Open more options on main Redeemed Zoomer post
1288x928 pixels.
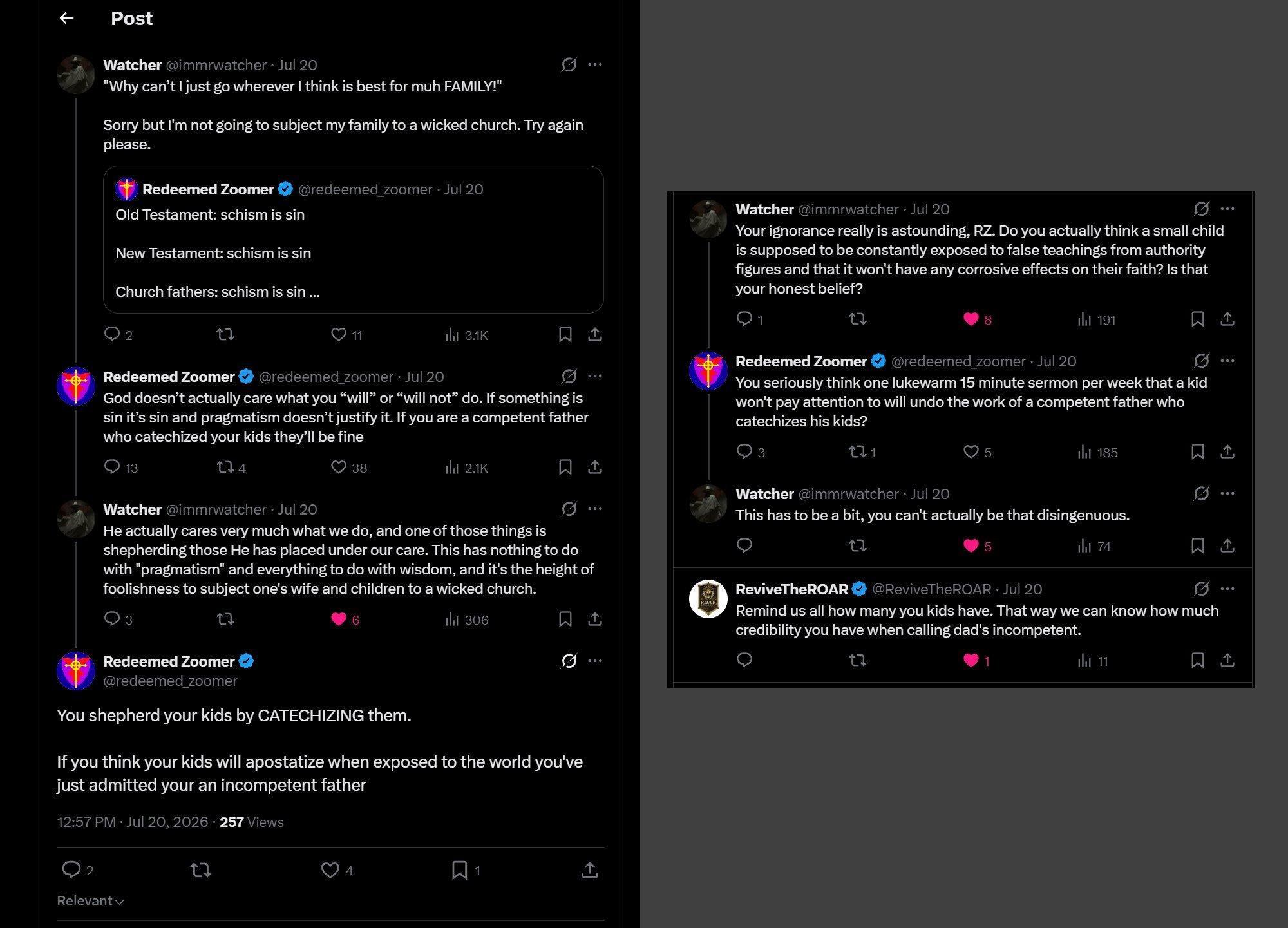(595, 661)
